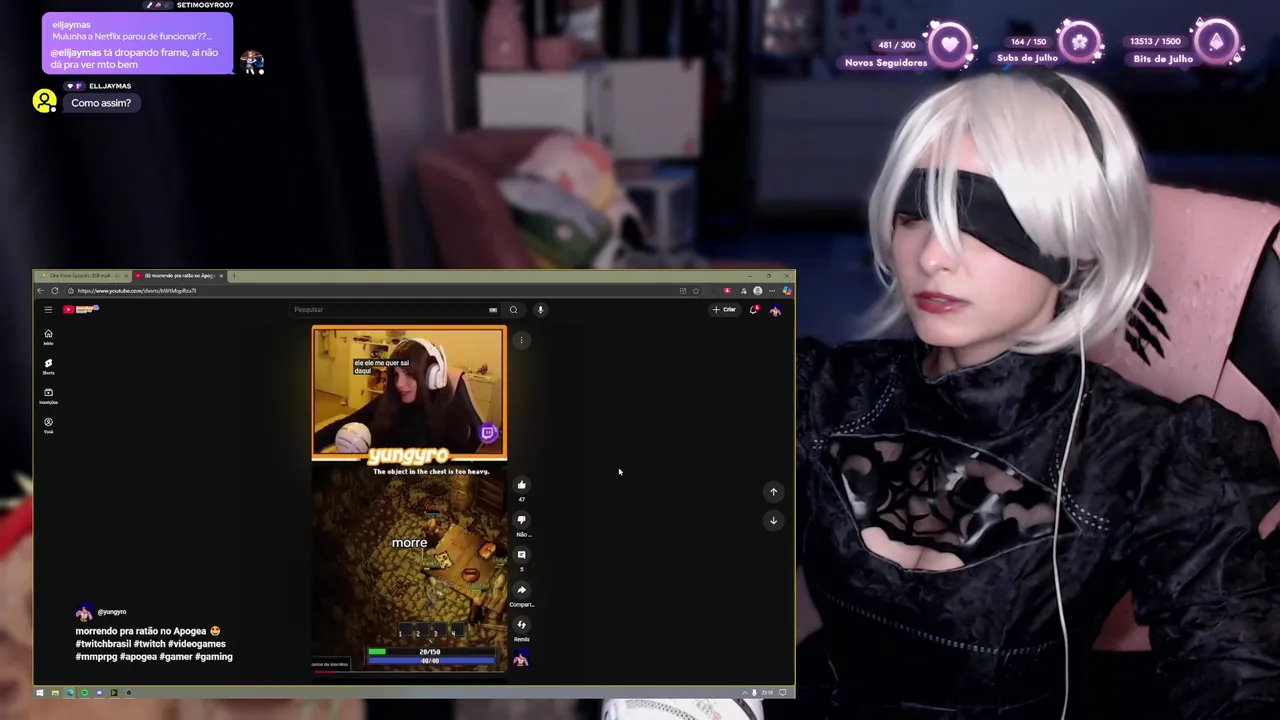Switch to One Piece Episódio browser tab

[82, 275]
